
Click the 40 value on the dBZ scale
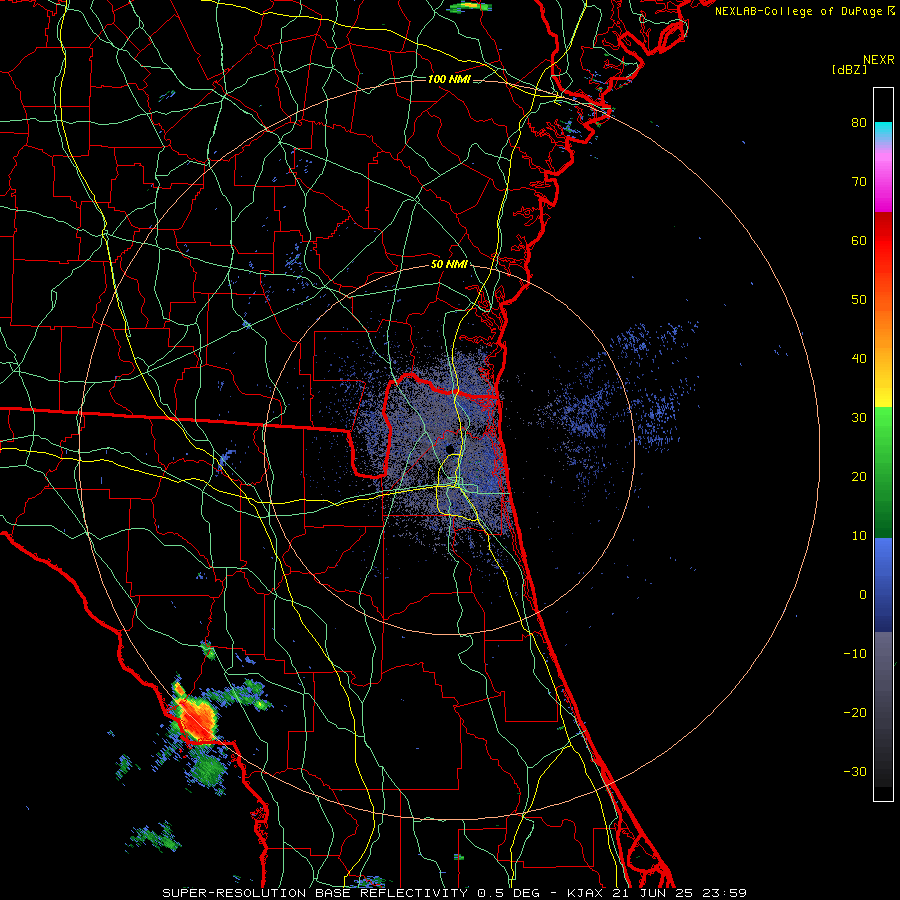click(x=859, y=359)
